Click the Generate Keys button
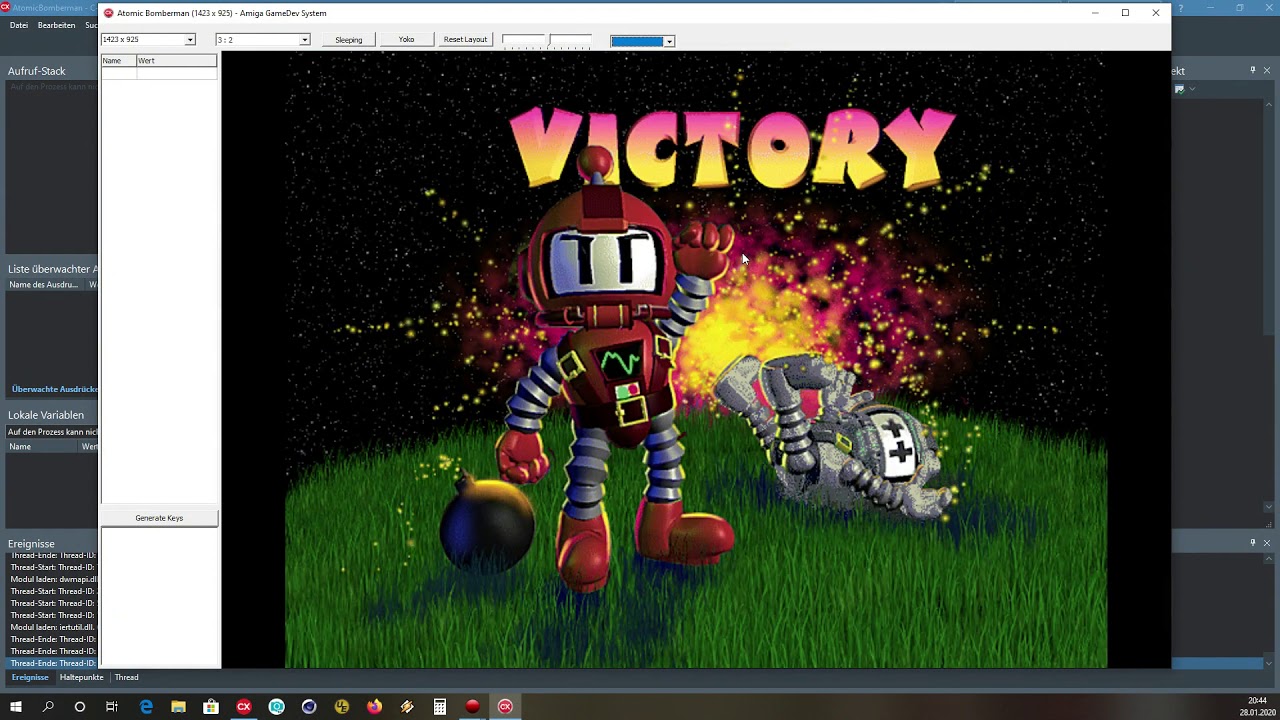Viewport: 1280px width, 720px height. [x=159, y=518]
